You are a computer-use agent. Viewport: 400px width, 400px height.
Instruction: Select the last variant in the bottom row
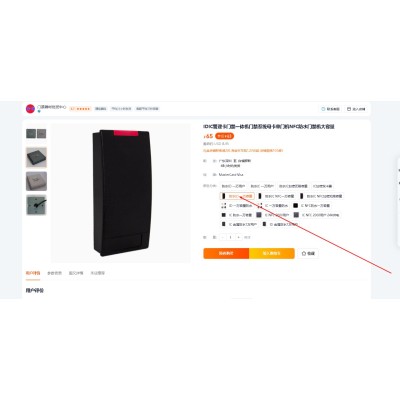coord(280,224)
